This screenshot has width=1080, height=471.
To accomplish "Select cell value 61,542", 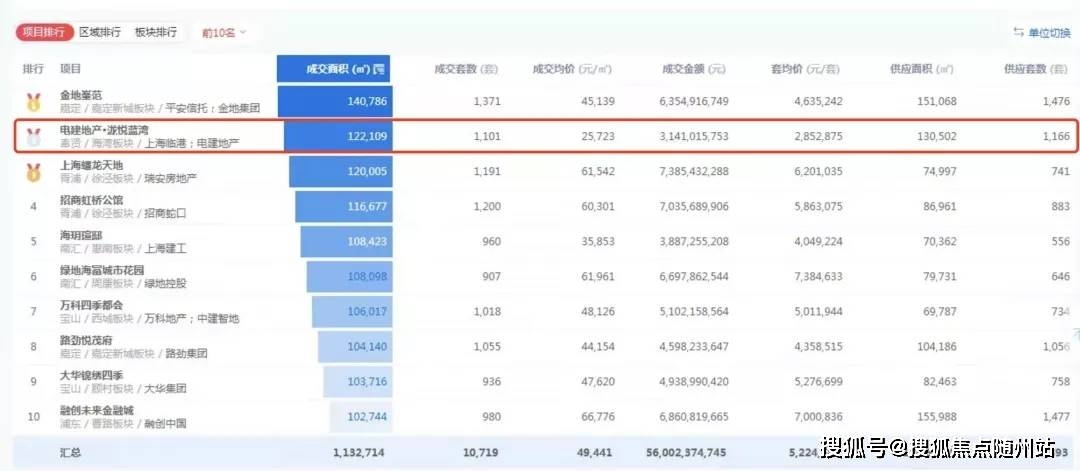I will (x=598, y=172).
